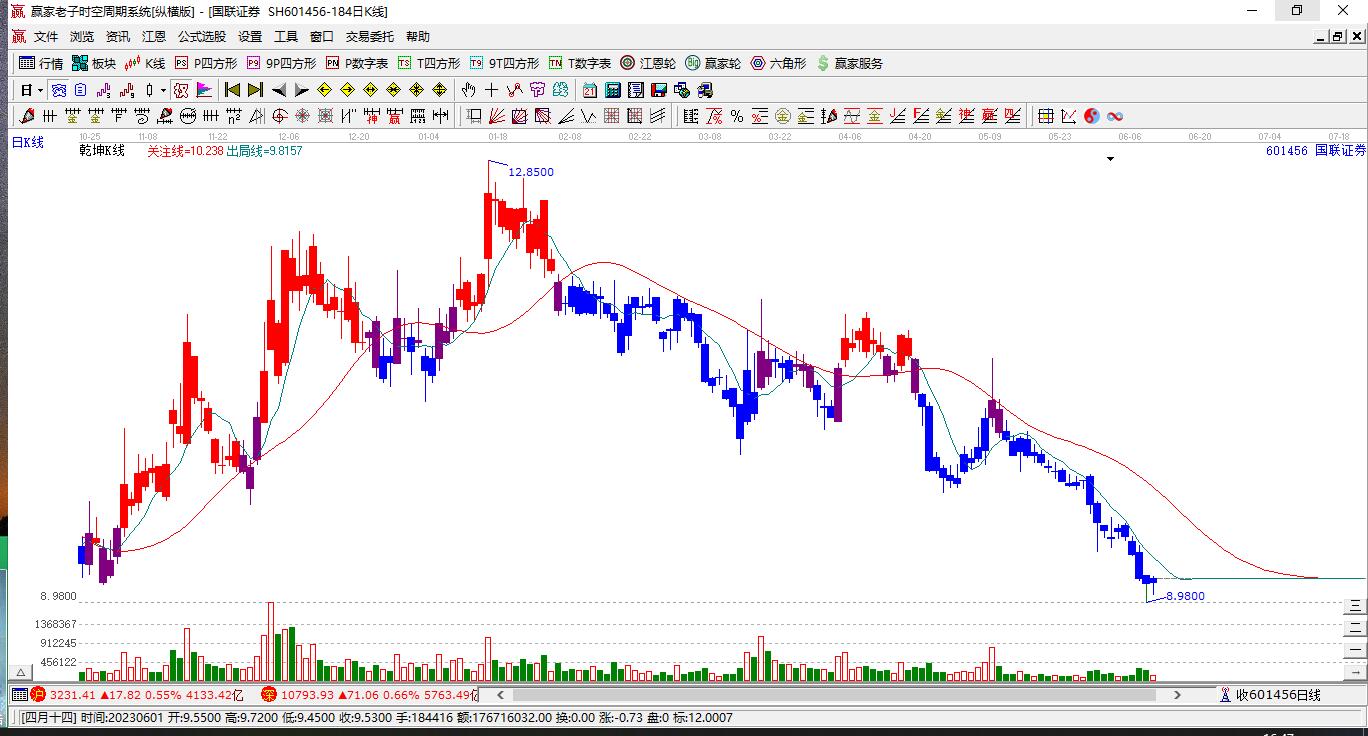Open the P四方形 view
1368x736 pixels.
206,63
